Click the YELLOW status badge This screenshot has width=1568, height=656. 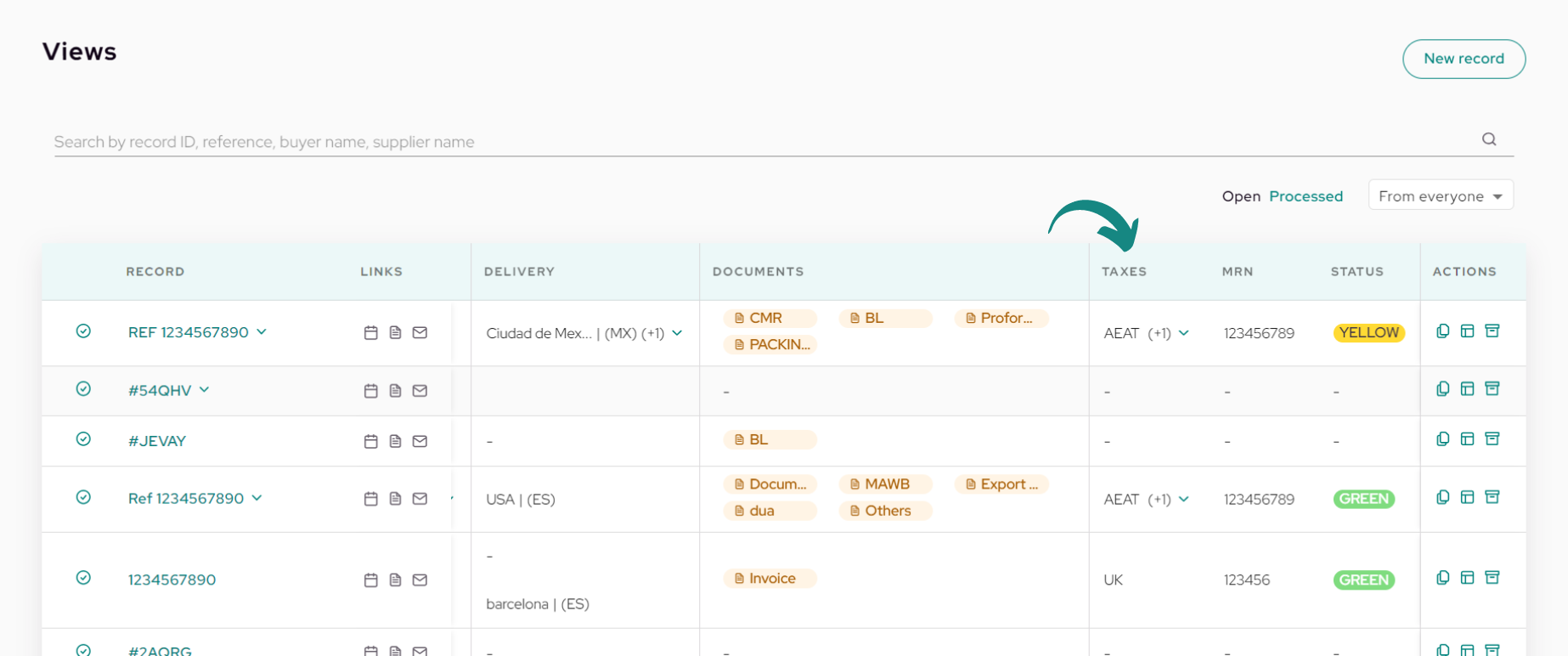coord(1368,333)
